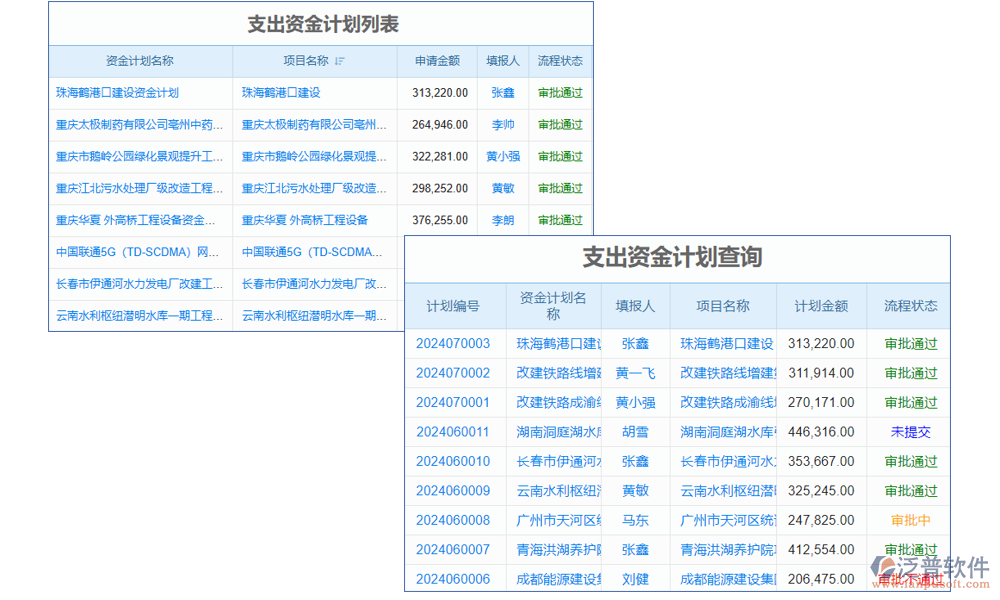Click 审批通过 status of 珠海鹤港口建设资金计划
The height and width of the screenshot is (600, 1000).
(x=560, y=92)
